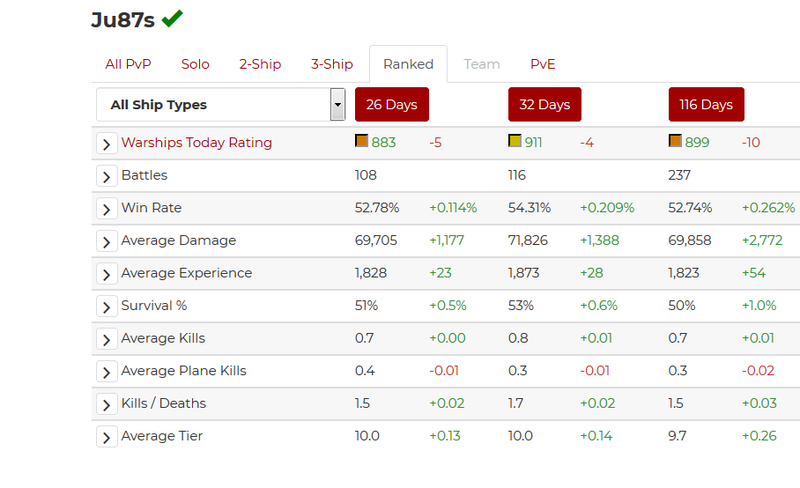The width and height of the screenshot is (800, 488).
Task: Click the green verified checkmark beside Ju87s
Action: pos(172,18)
